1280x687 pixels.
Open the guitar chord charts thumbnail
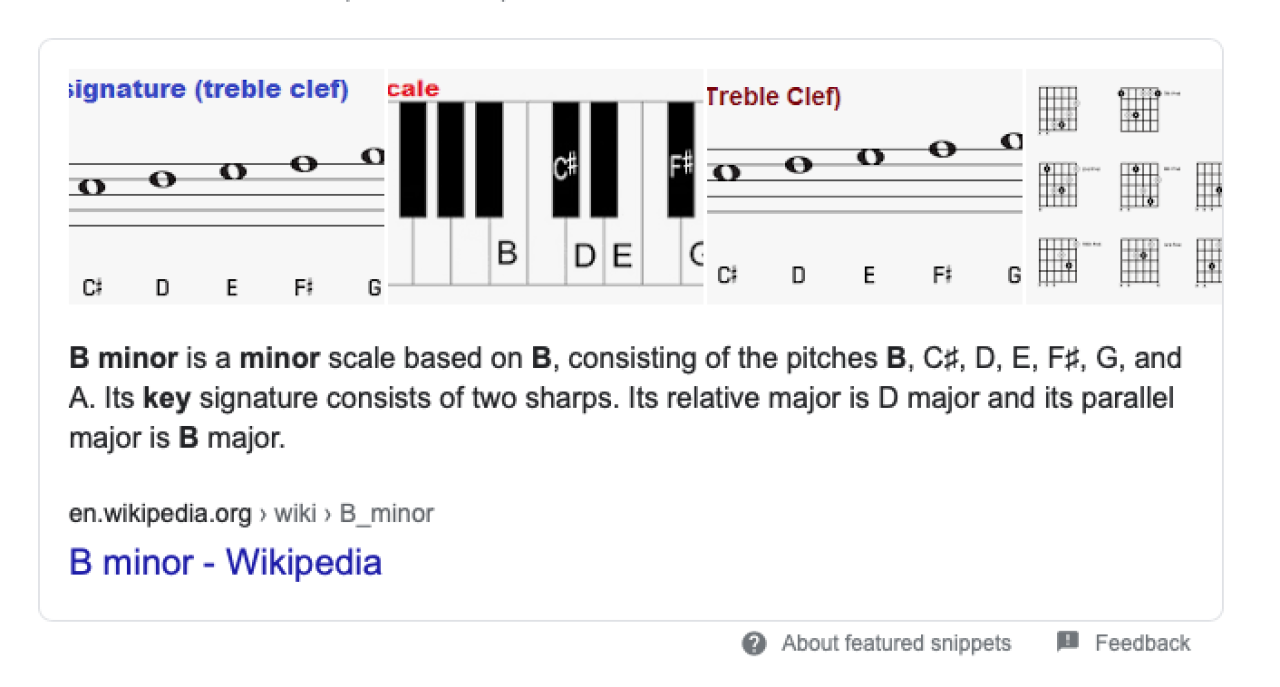point(1124,187)
